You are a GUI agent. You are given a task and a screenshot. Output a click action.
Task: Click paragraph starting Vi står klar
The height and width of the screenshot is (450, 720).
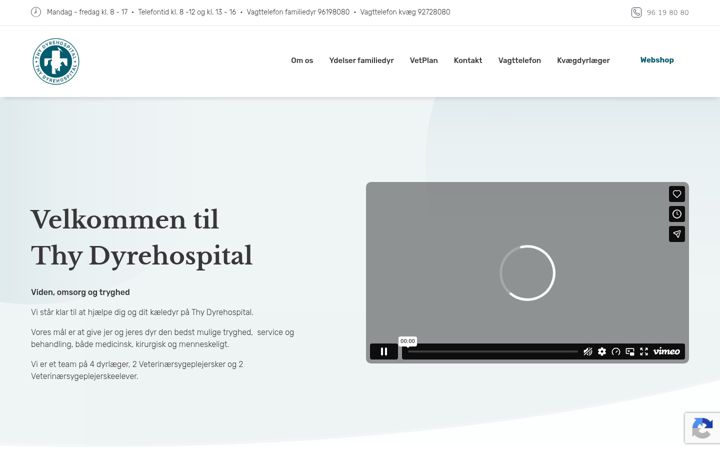tap(142, 312)
